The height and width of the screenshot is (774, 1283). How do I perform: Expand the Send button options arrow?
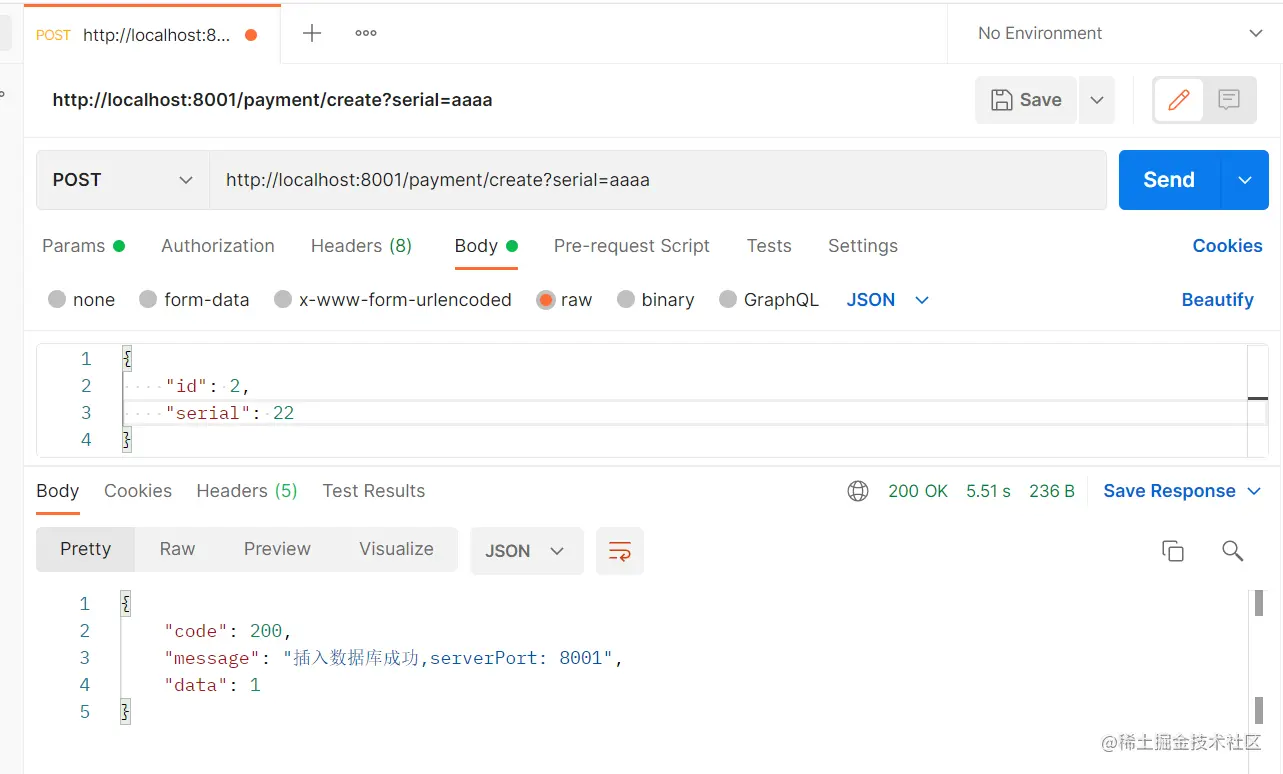1245,180
